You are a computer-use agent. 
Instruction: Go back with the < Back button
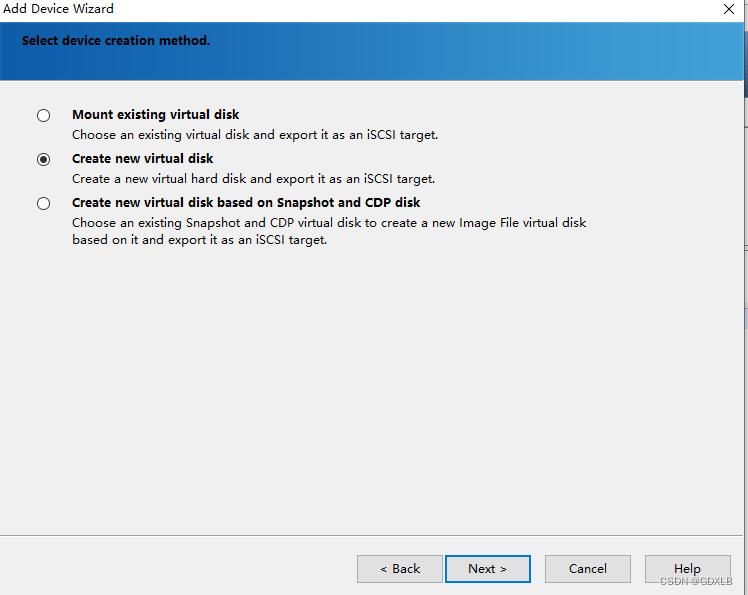click(x=400, y=569)
